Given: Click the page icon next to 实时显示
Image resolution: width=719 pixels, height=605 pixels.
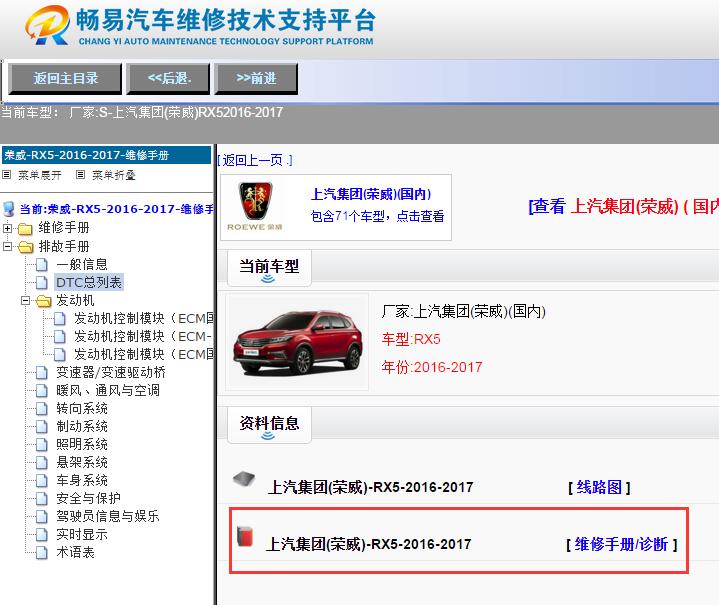Looking at the screenshot, I should coord(42,534).
